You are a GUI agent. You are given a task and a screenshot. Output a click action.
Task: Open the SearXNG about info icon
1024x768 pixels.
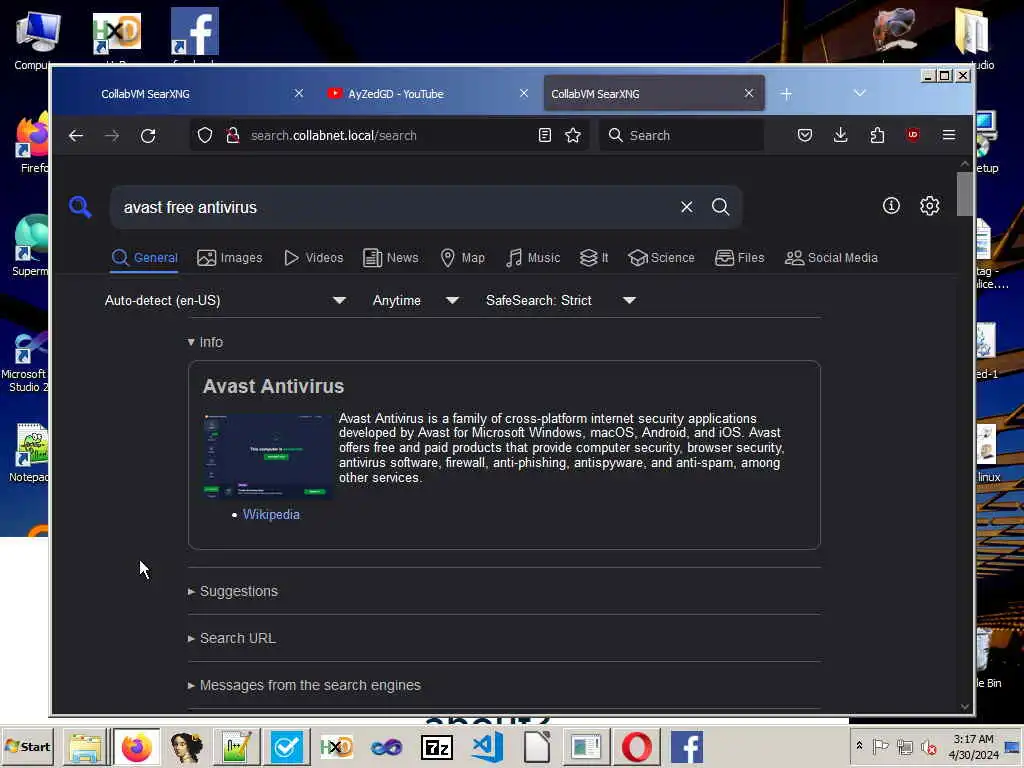tap(891, 206)
